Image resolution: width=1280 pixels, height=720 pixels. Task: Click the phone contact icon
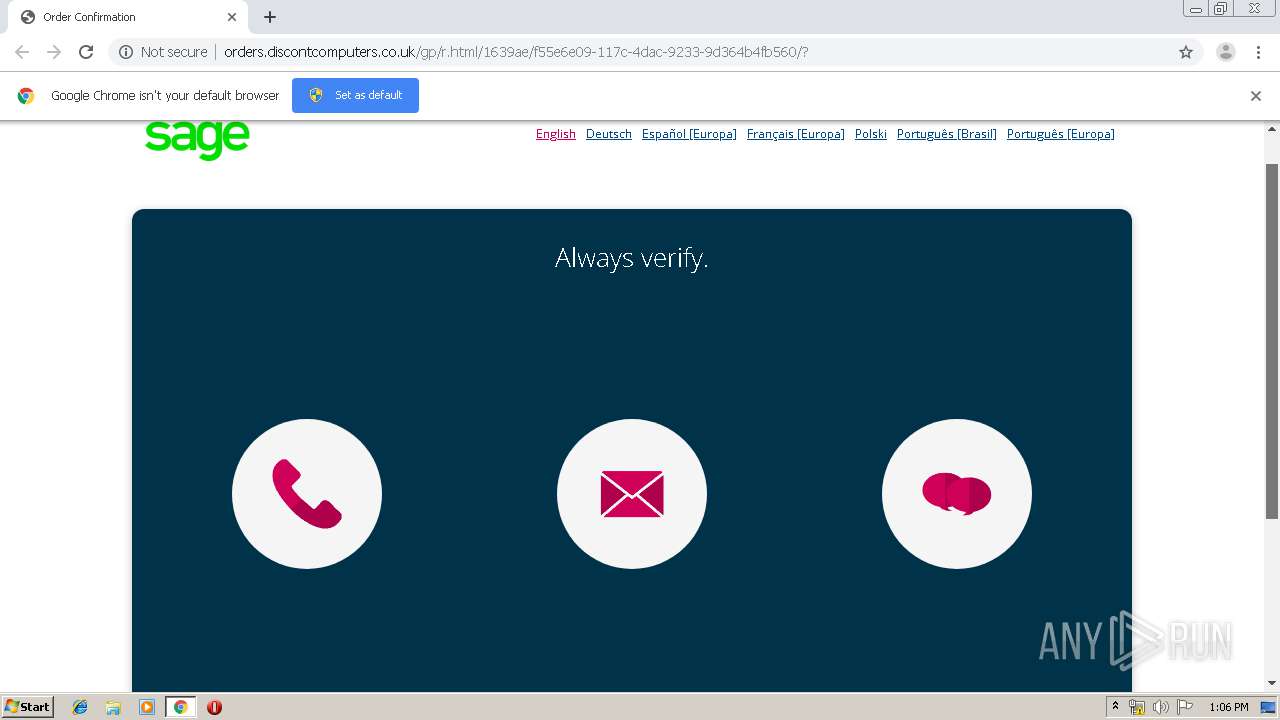307,494
